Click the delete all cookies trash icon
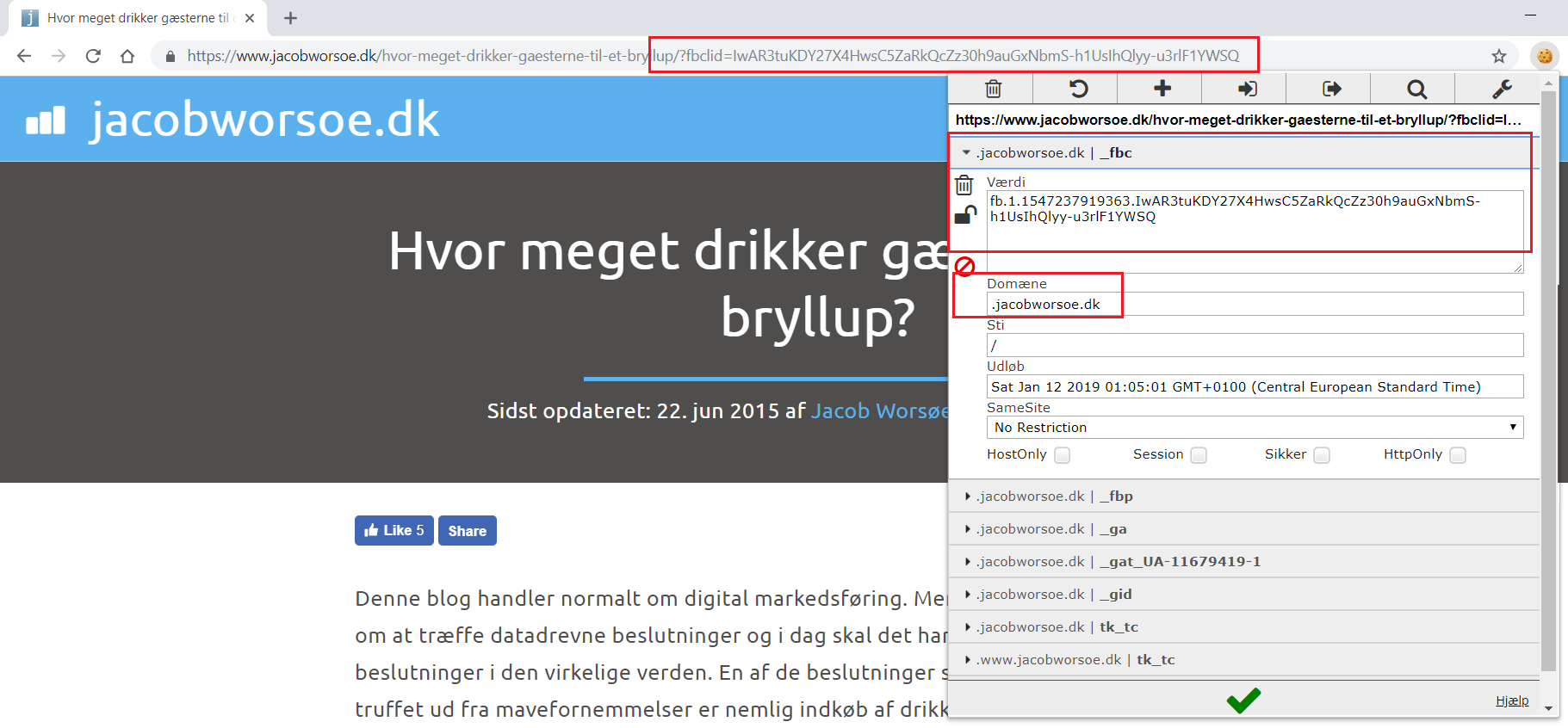 point(993,89)
